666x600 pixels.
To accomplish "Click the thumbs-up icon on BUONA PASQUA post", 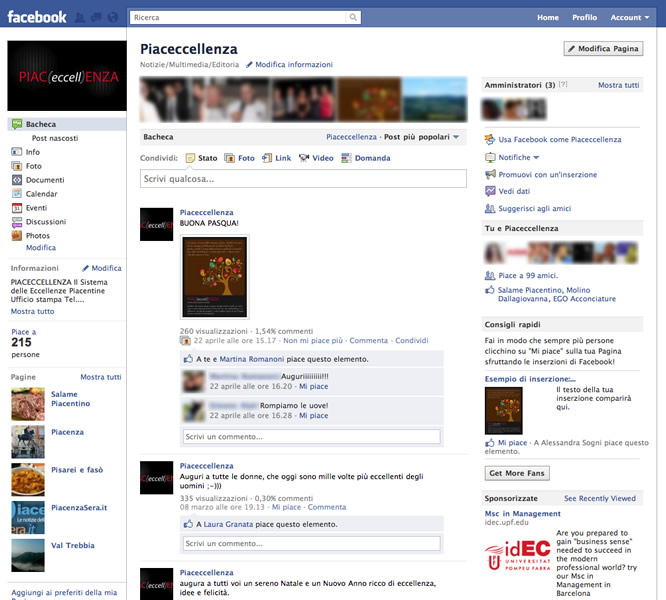I will [x=188, y=359].
